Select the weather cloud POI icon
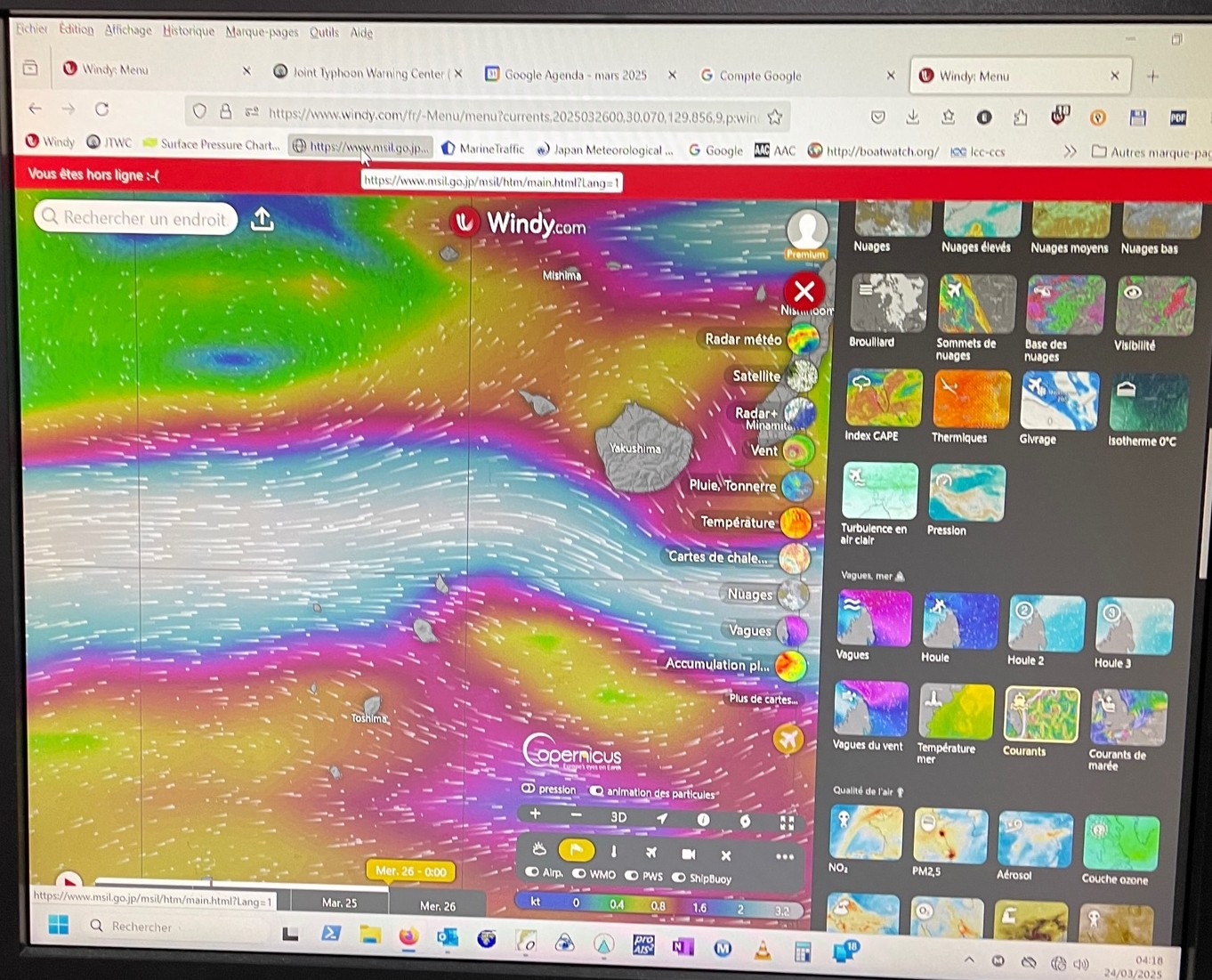Image resolution: width=1212 pixels, height=980 pixels. pos(539,850)
